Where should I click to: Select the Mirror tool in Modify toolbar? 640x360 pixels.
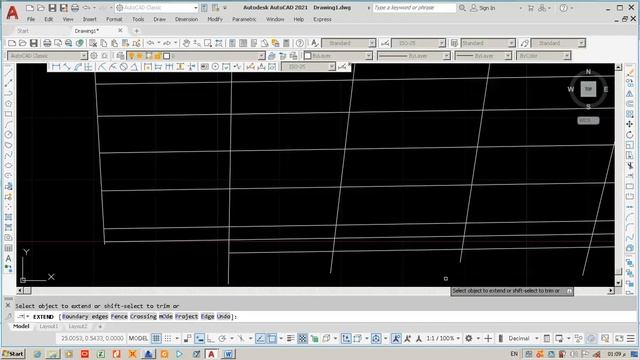pos(630,93)
